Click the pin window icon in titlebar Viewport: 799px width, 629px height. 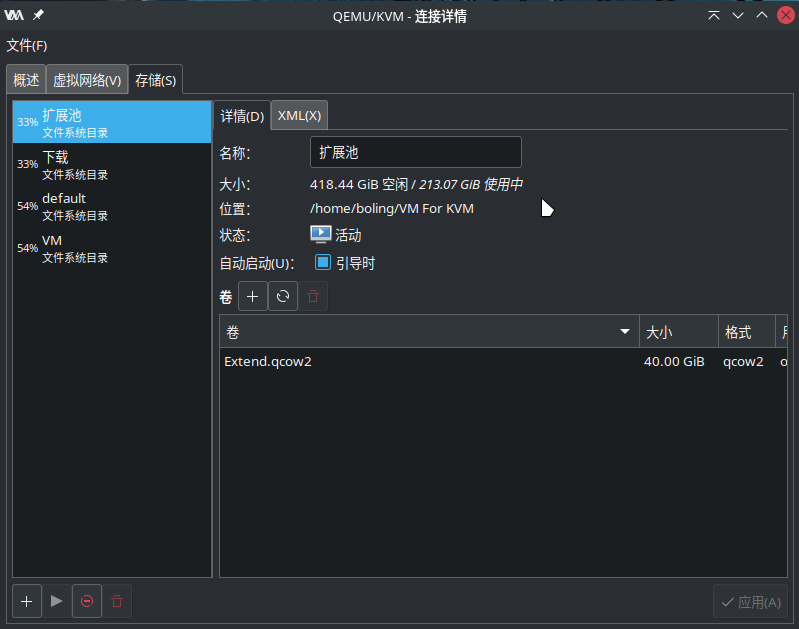(x=38, y=15)
